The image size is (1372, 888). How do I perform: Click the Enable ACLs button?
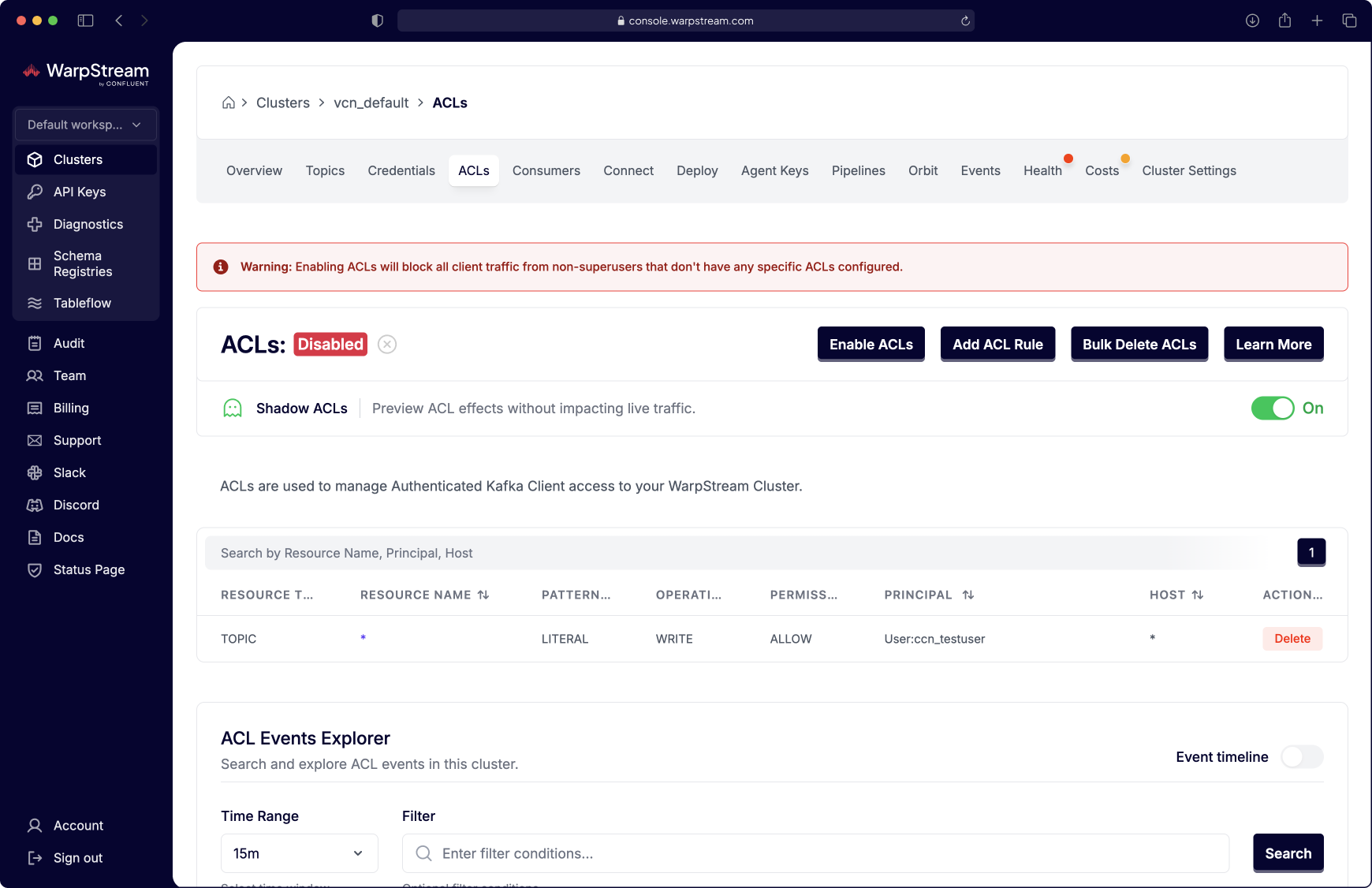coord(871,345)
